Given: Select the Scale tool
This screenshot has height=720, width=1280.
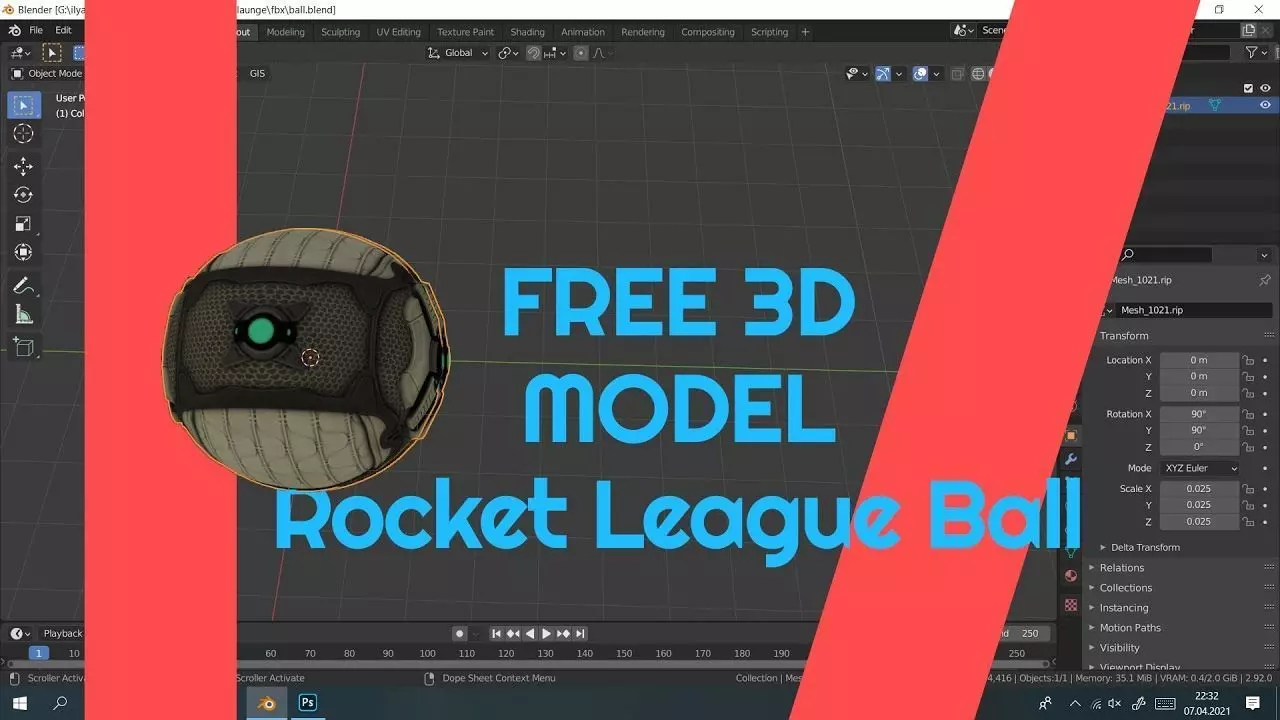Looking at the screenshot, I should (x=24, y=224).
